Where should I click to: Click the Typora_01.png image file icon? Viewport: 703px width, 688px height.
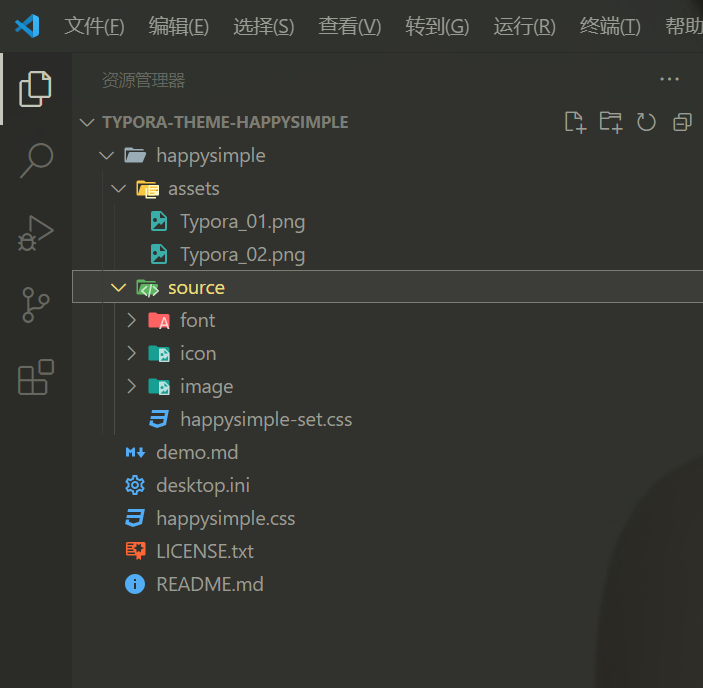tap(159, 221)
